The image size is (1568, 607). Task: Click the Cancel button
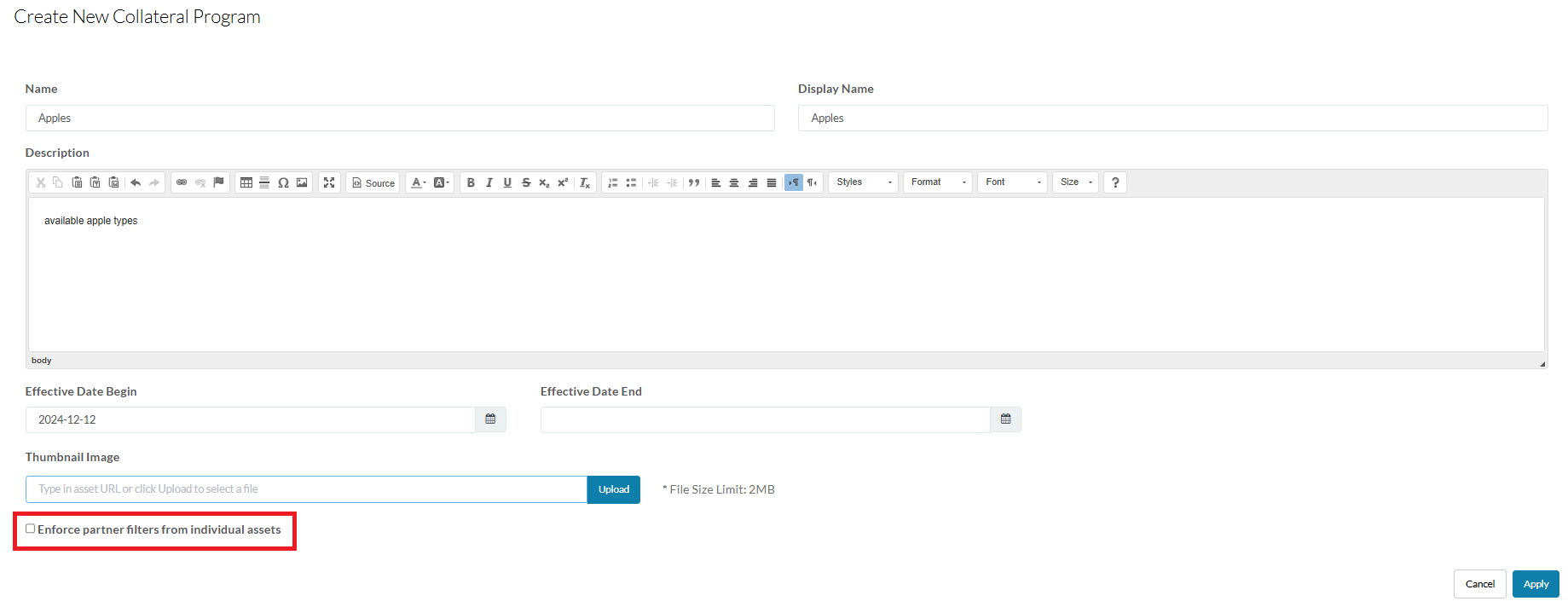click(x=1480, y=584)
